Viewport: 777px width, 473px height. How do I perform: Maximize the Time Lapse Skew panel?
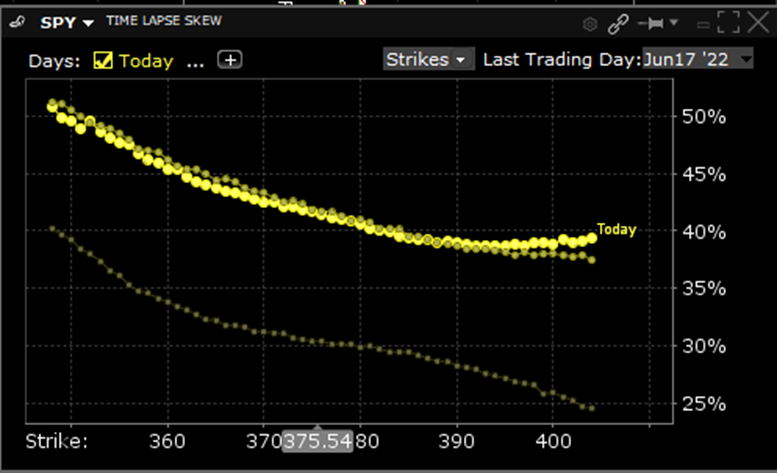click(x=728, y=22)
